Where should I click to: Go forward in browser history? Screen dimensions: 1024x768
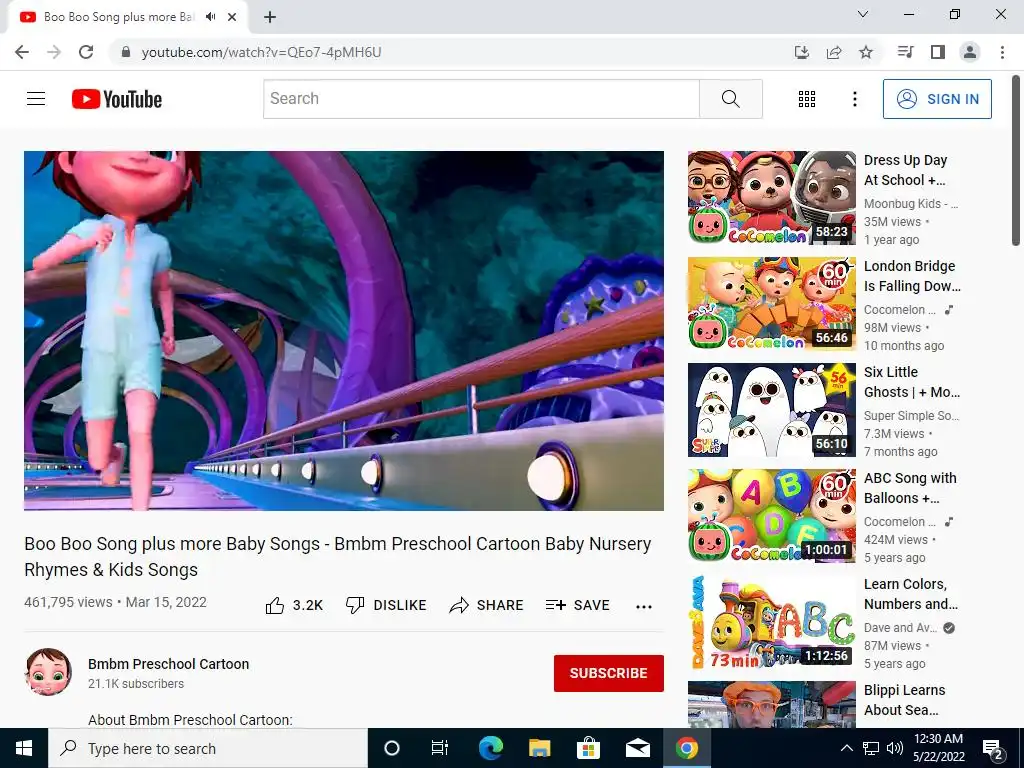click(54, 52)
